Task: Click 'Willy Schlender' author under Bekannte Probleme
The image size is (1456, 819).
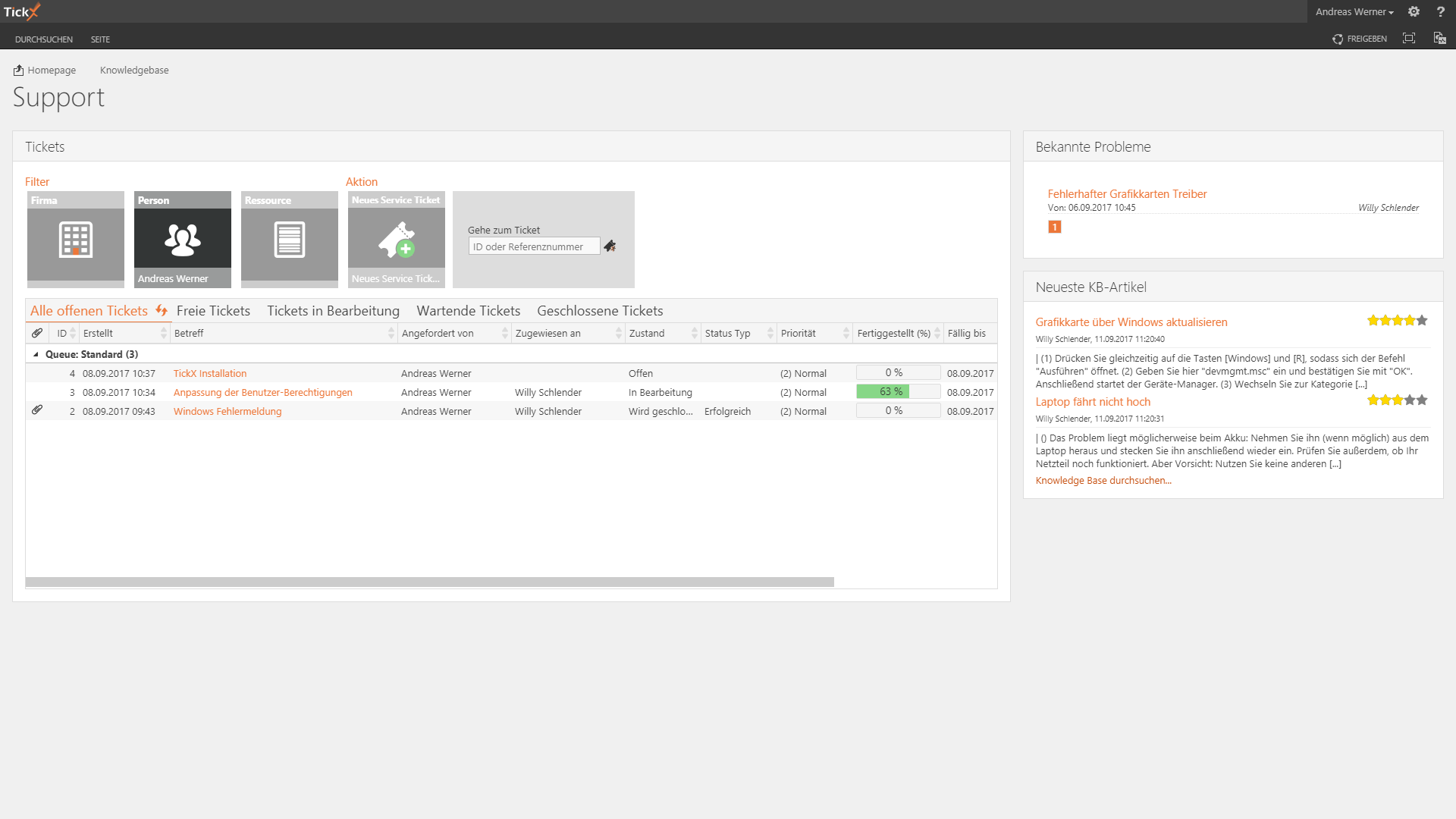Action: (1388, 208)
